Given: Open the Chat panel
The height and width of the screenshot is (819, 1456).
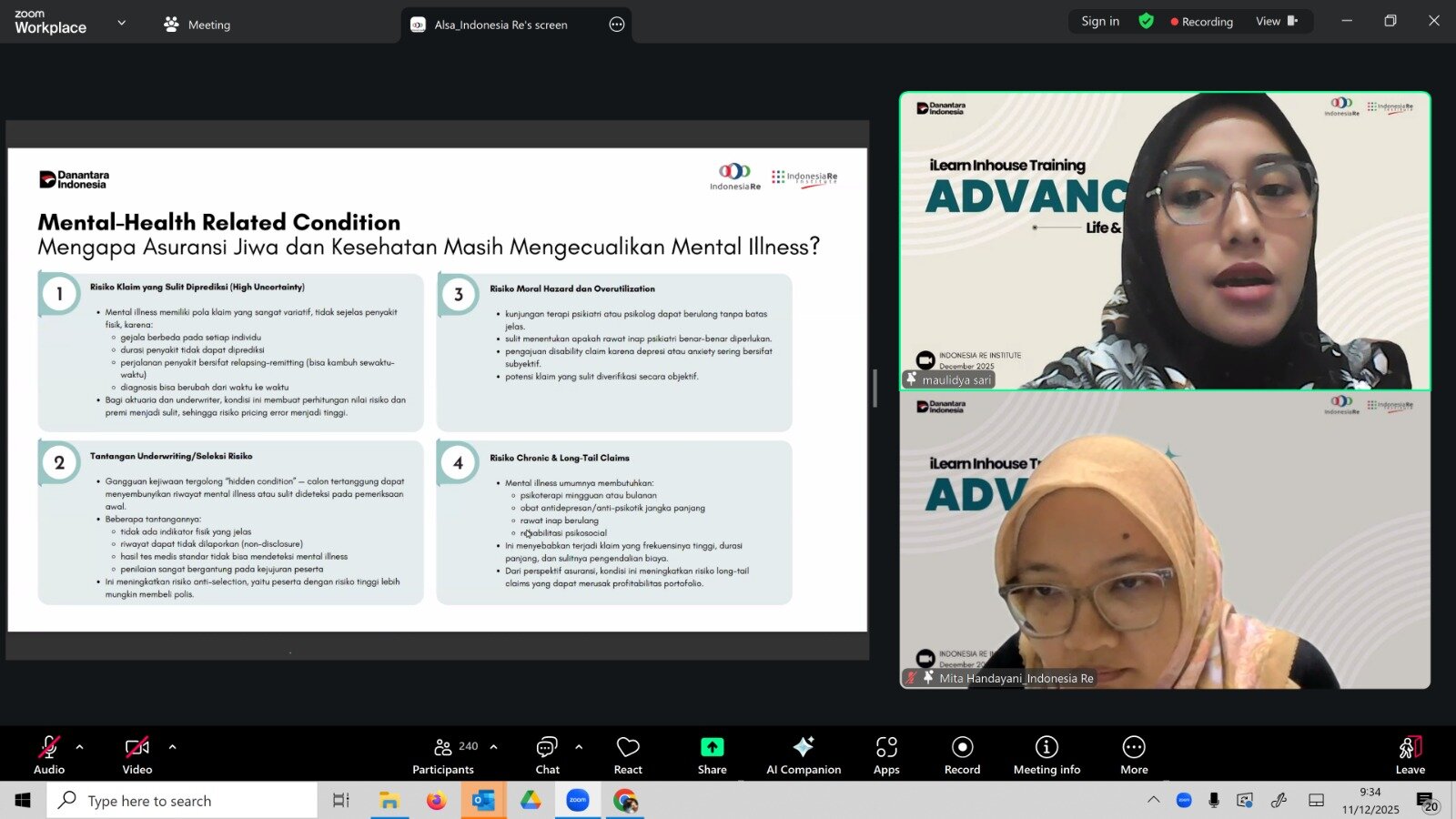Looking at the screenshot, I should coord(547,754).
